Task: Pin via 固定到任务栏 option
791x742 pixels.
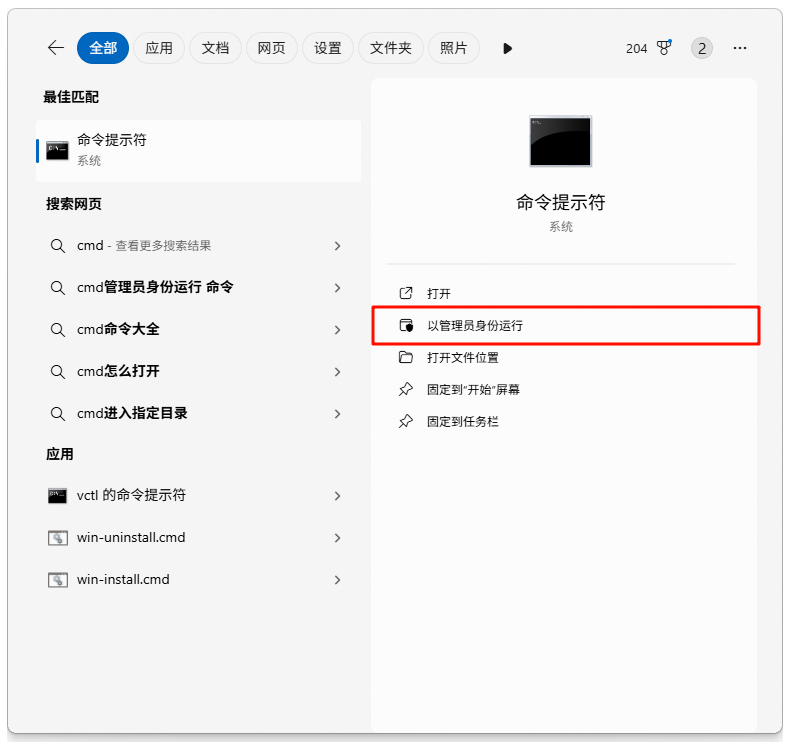Action: (x=463, y=422)
